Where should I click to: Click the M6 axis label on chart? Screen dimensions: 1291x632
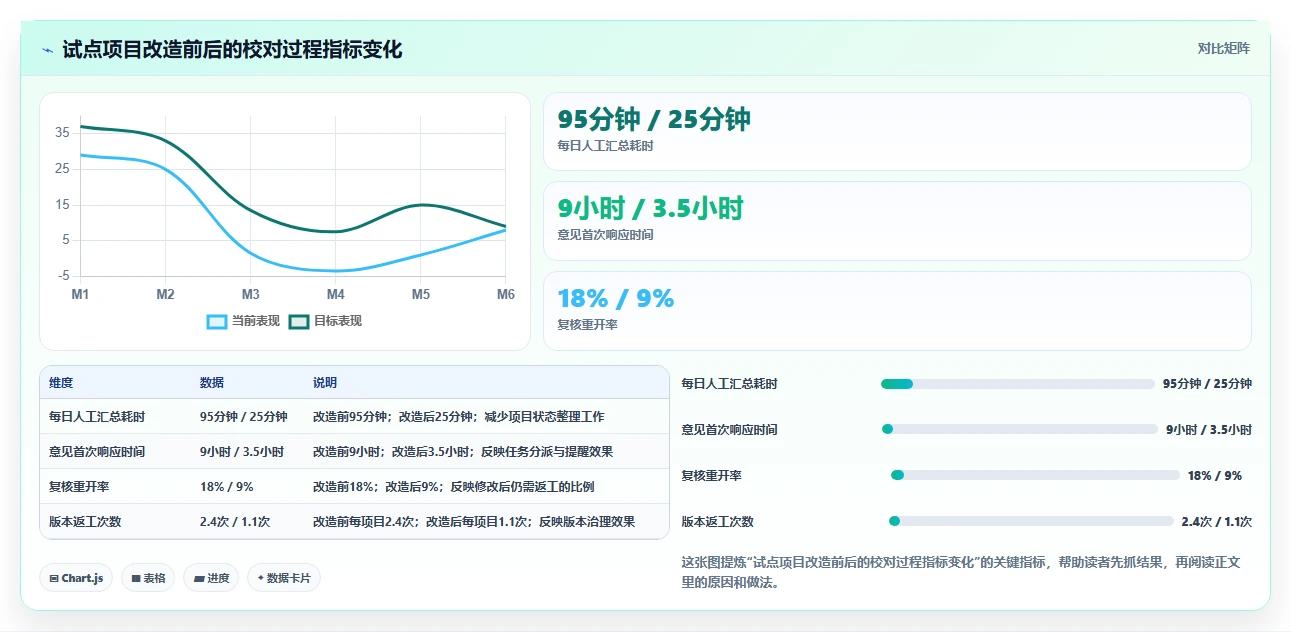(506, 295)
